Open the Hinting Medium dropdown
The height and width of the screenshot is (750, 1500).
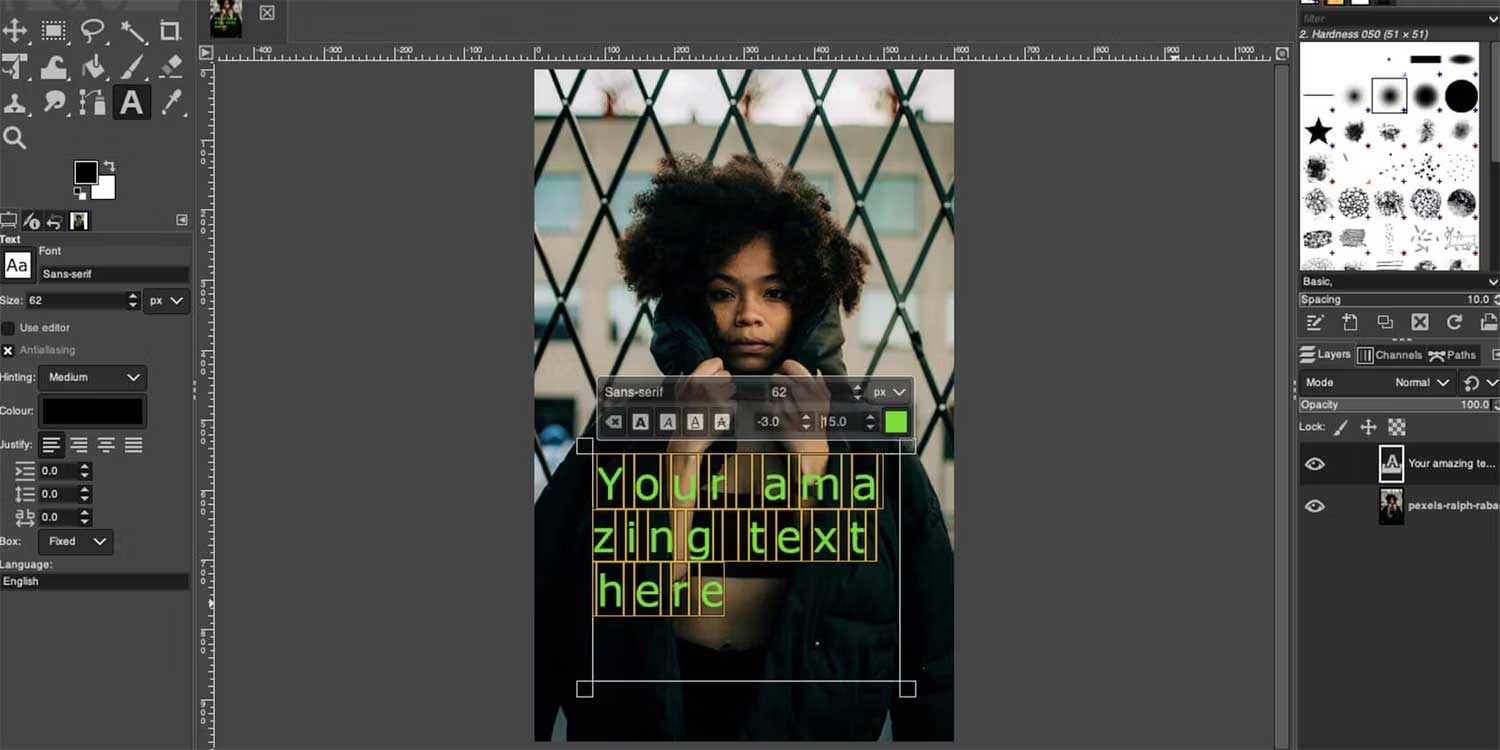pos(93,377)
